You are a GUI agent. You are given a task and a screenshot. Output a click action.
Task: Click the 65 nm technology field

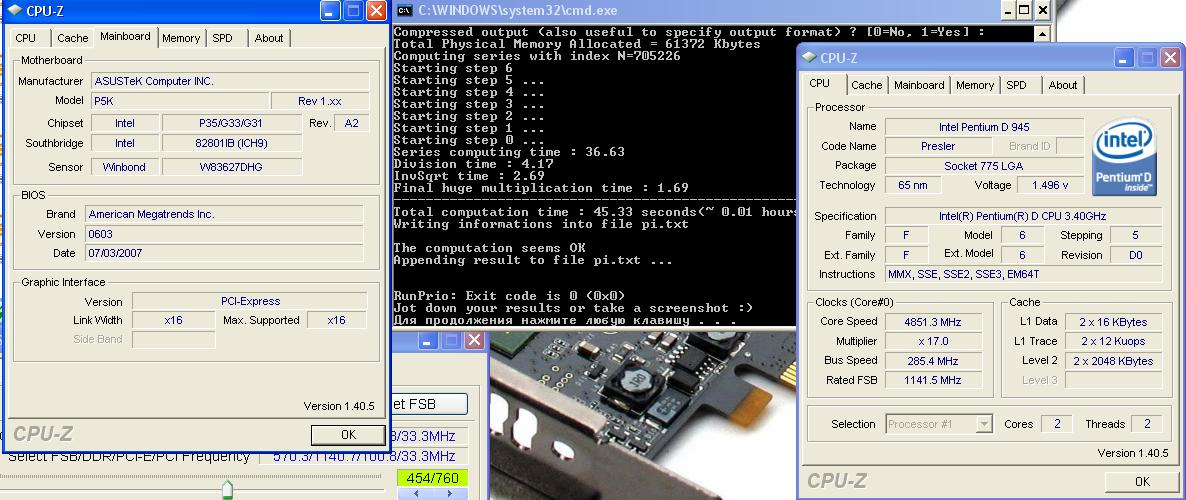[913, 185]
